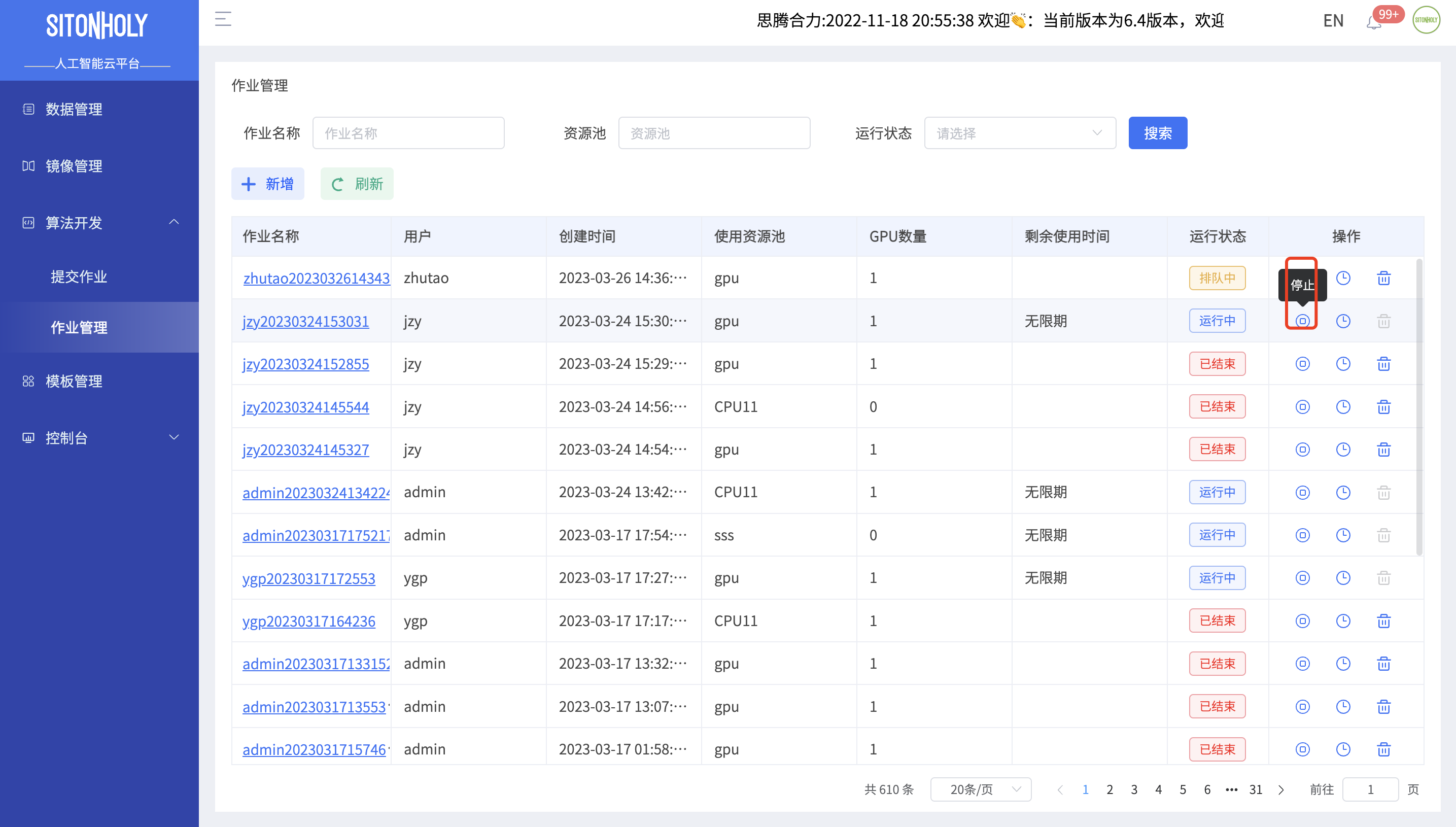1456x827 pixels.
Task: Stop job ygp20230317172553
Action: click(1302, 578)
